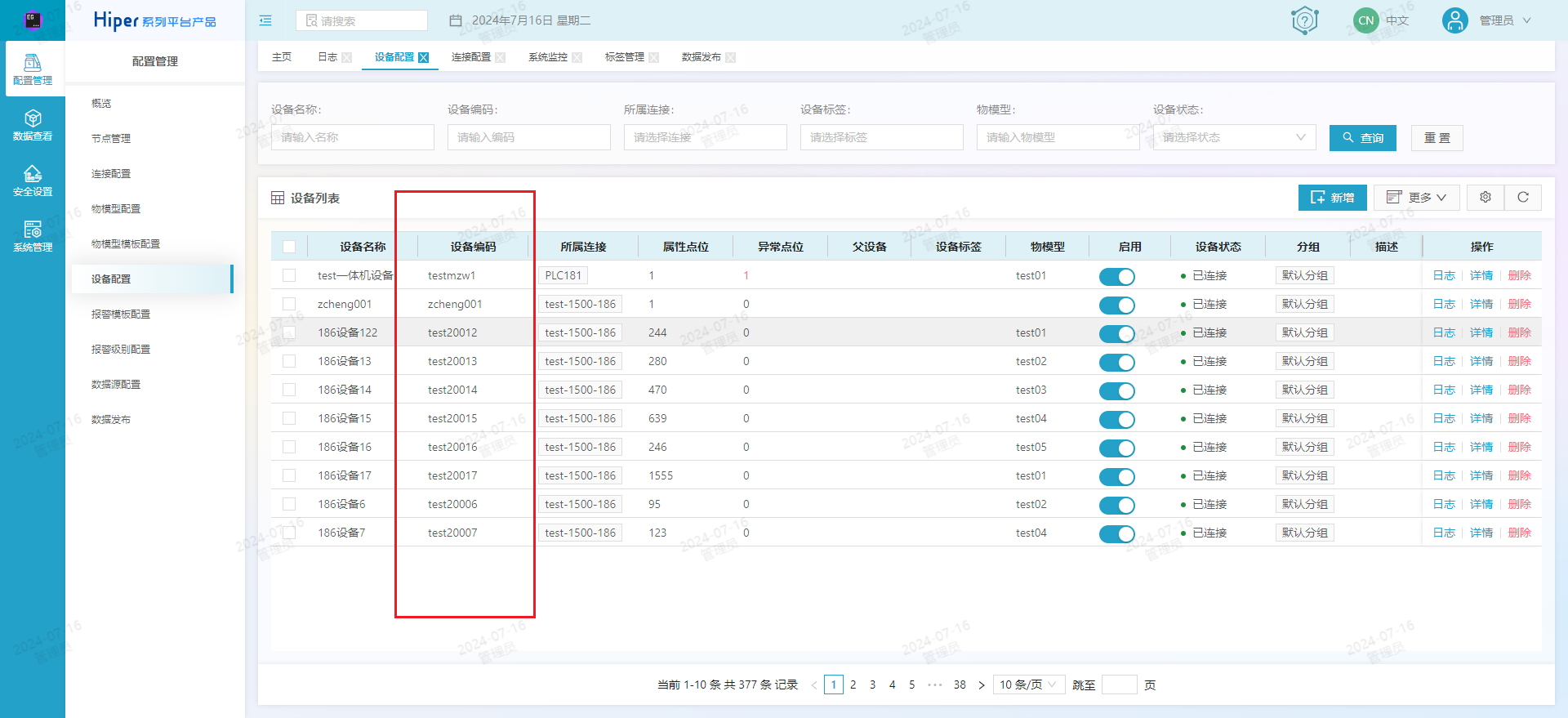The height and width of the screenshot is (718, 1568).
Task: Go to the previous page arrow
Action: [x=814, y=685]
